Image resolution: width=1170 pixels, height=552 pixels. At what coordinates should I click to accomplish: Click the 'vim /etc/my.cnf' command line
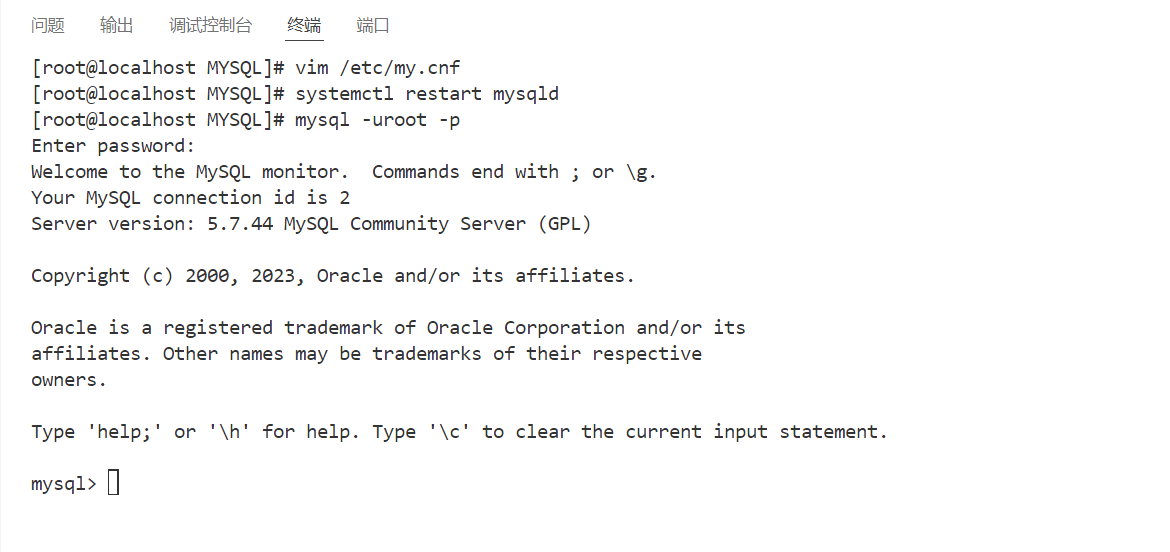click(x=246, y=68)
